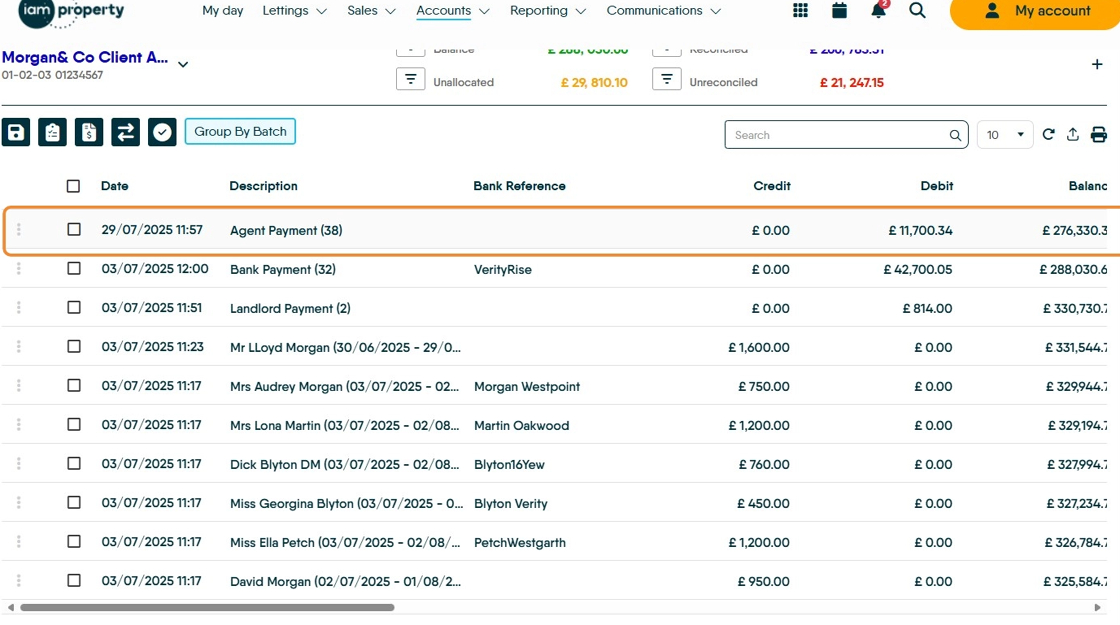Open the rows-per-page dropdown showing 10

[x=1005, y=135]
